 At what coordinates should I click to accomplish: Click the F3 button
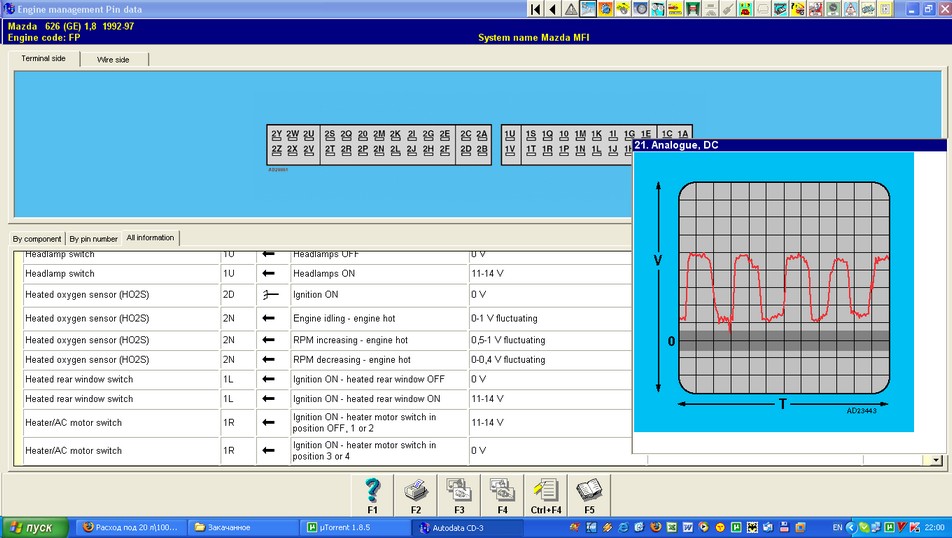pos(459,495)
